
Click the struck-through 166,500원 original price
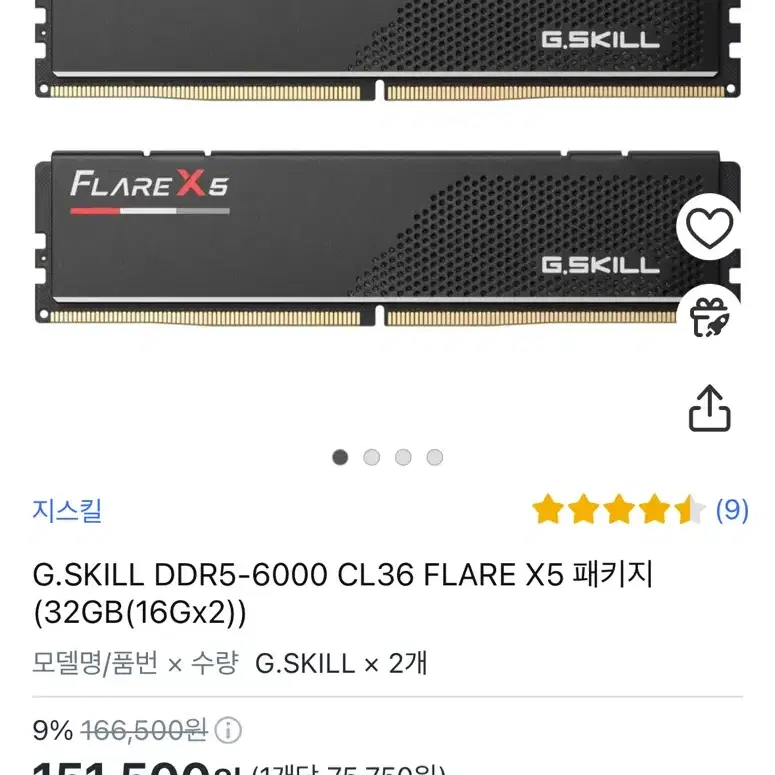click(144, 731)
